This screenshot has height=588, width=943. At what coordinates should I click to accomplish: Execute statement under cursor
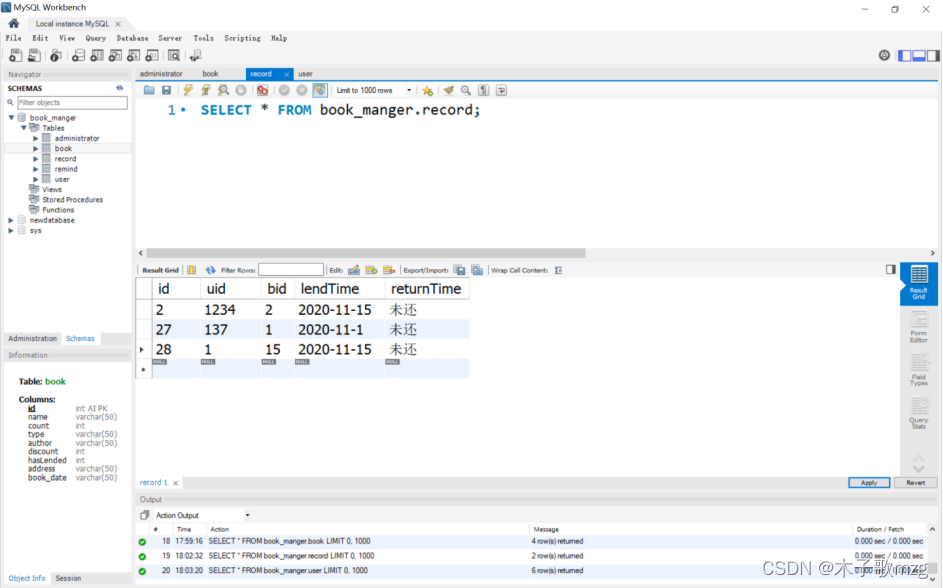click(206, 90)
